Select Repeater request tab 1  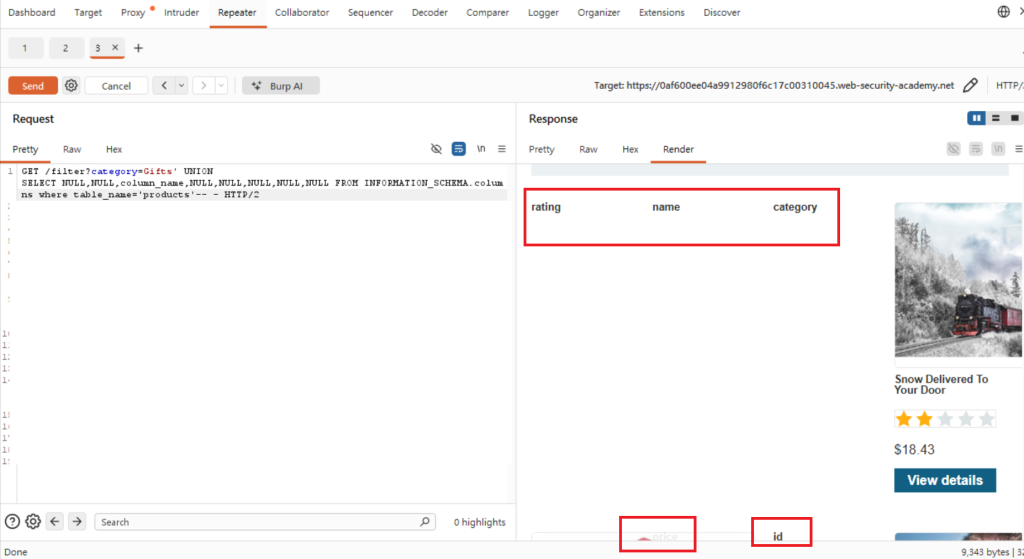click(x=25, y=48)
